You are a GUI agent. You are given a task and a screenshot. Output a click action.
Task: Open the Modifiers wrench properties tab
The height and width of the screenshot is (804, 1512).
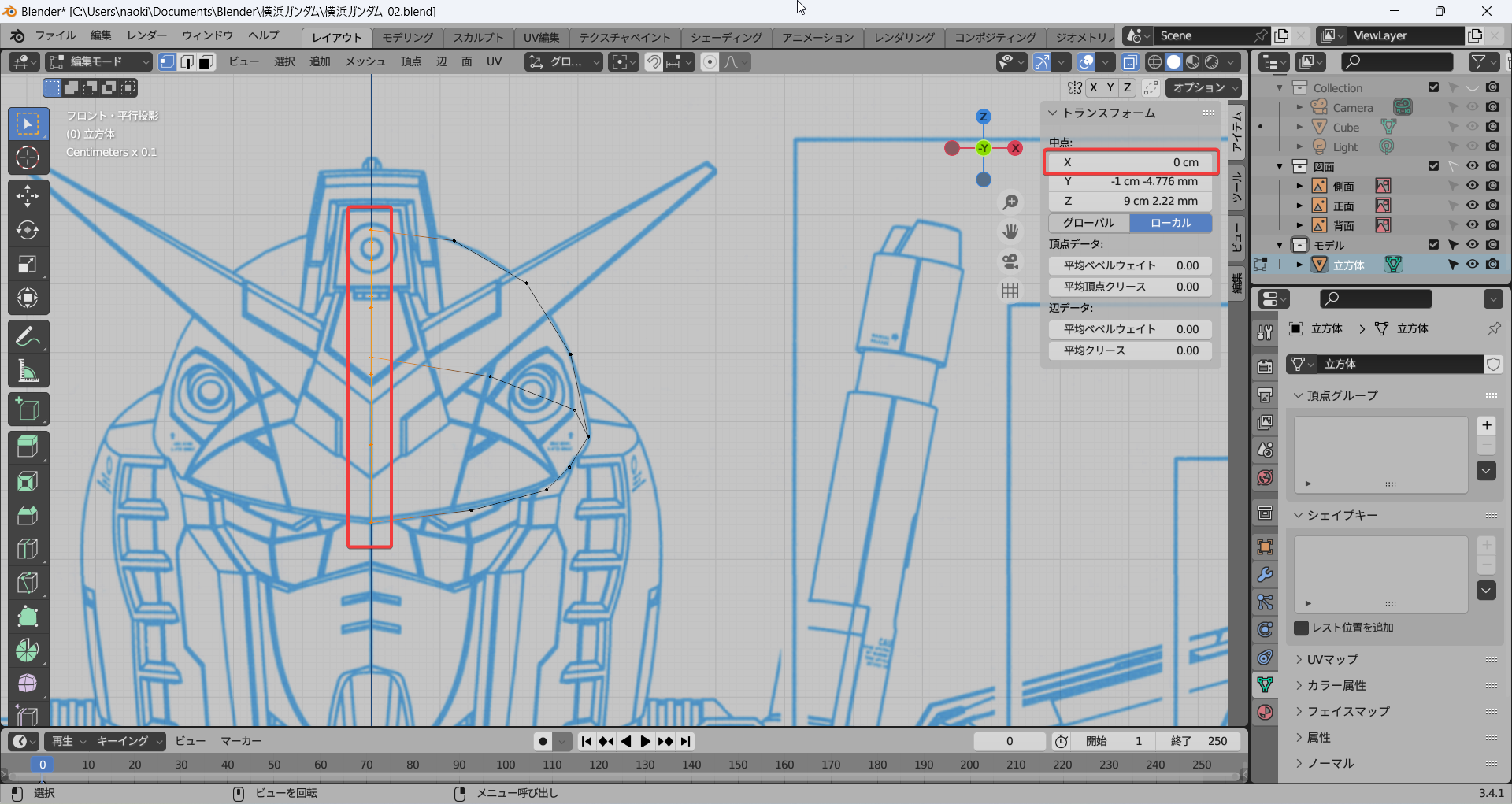click(1266, 575)
